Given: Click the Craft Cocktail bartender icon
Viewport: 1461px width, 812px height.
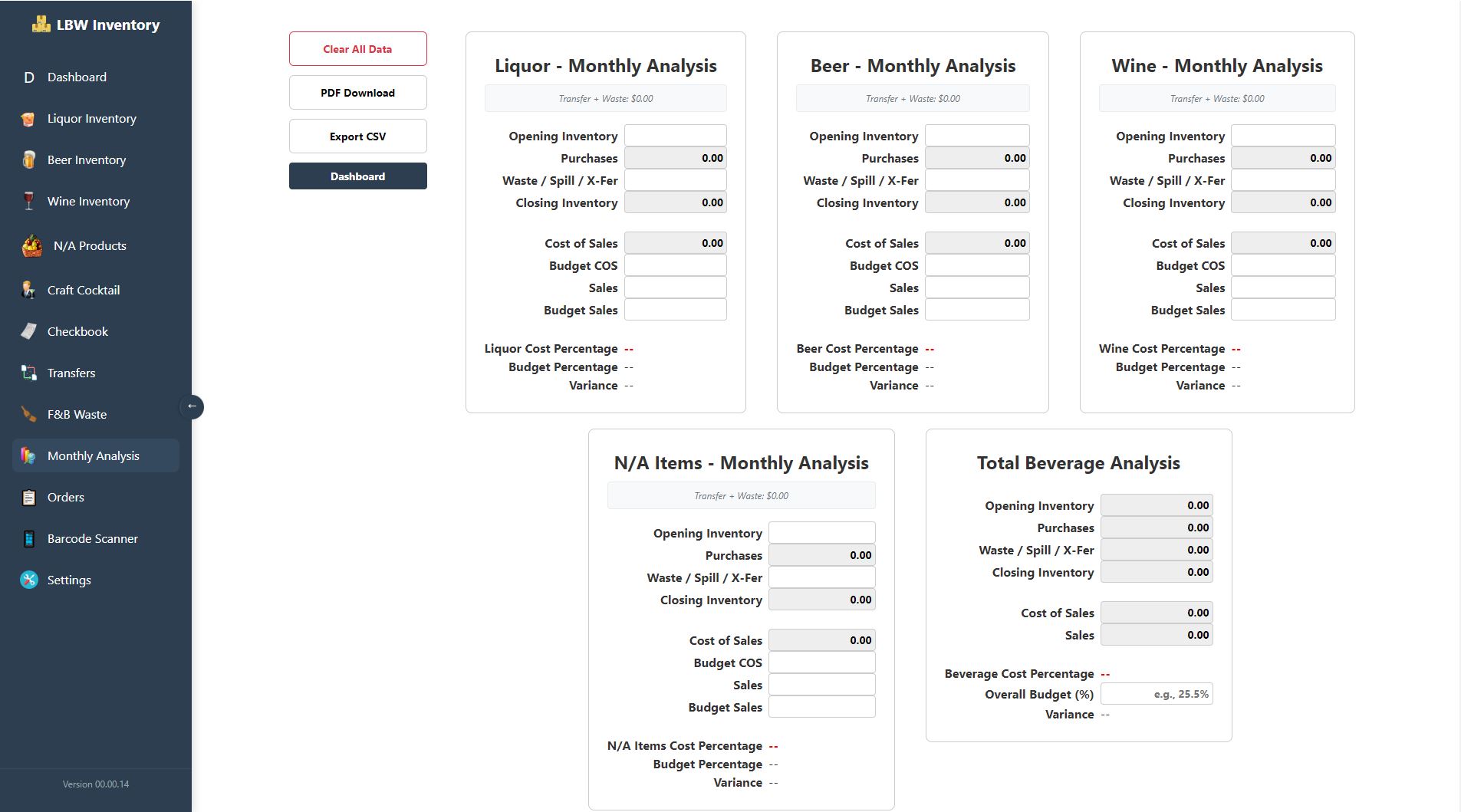Looking at the screenshot, I should 28,291.
